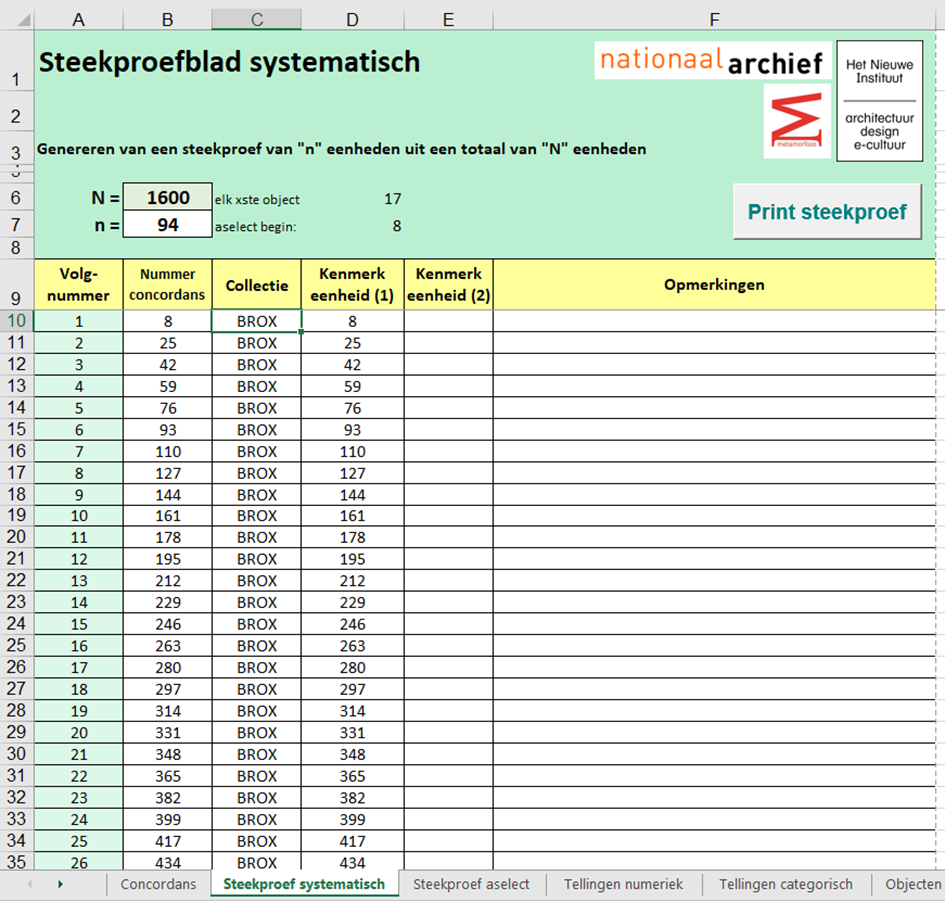Select row 10 header
The width and height of the screenshot is (945, 901).
pos(17,321)
